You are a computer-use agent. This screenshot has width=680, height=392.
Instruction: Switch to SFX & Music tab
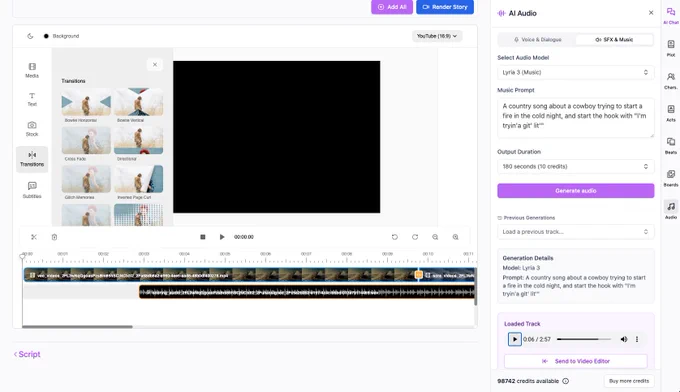(x=614, y=39)
